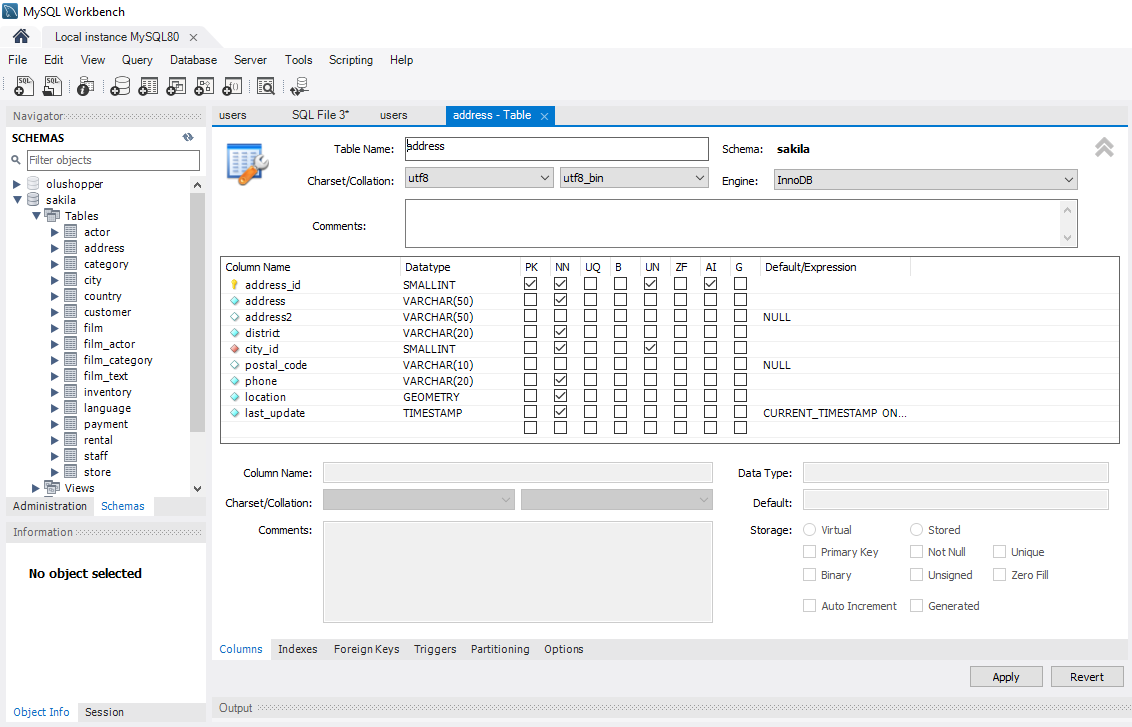This screenshot has height=727, width=1132.
Task: Open the utf8 charset dropdown
Action: (x=479, y=178)
